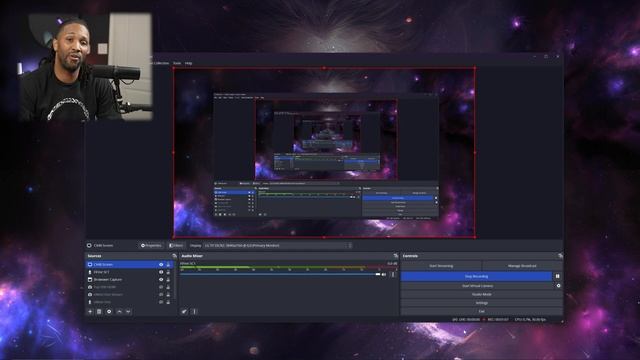Click the webcam overlay thumbnail
Screen dimensions: 640x360
click(x=86, y=67)
